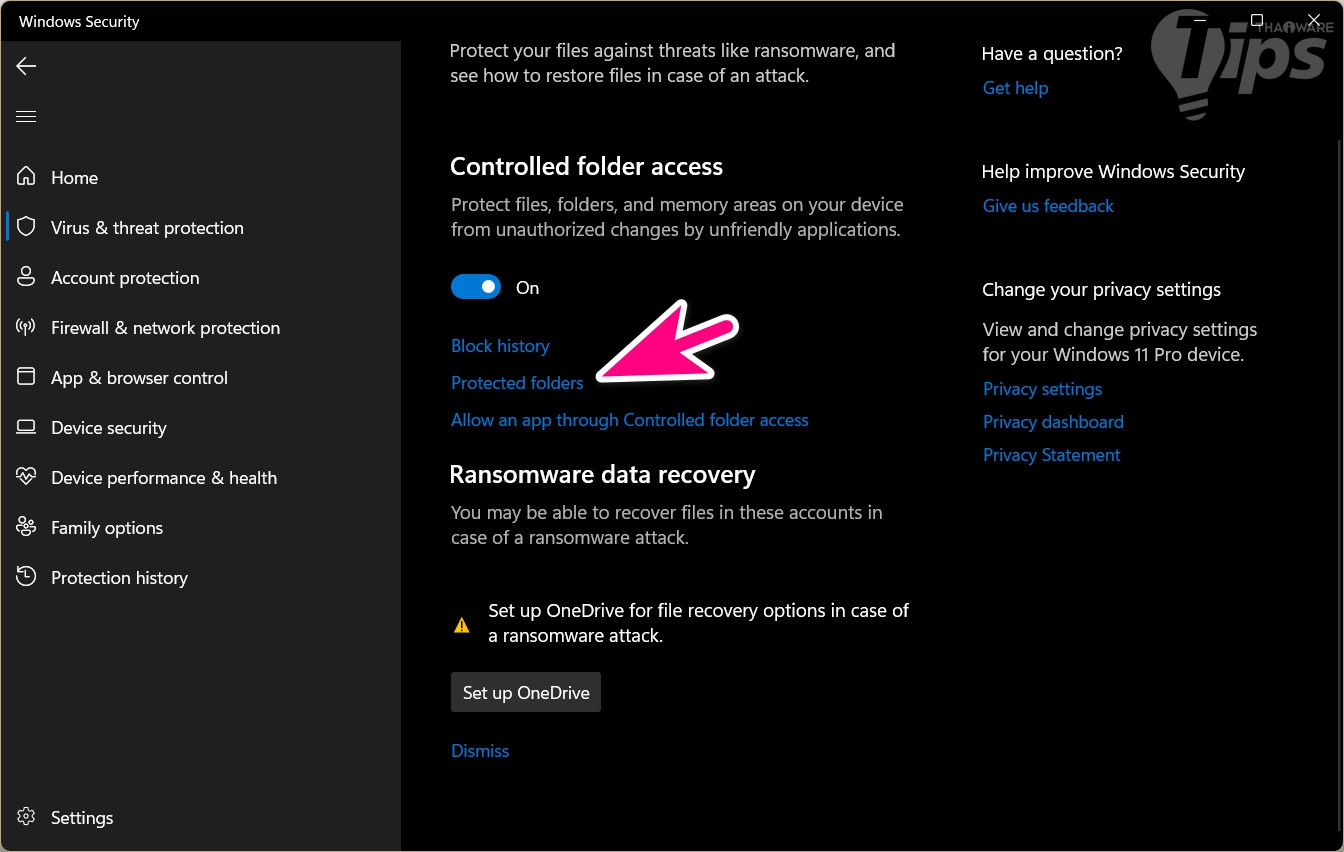
Task: Click the Home house icon
Action: point(26,177)
